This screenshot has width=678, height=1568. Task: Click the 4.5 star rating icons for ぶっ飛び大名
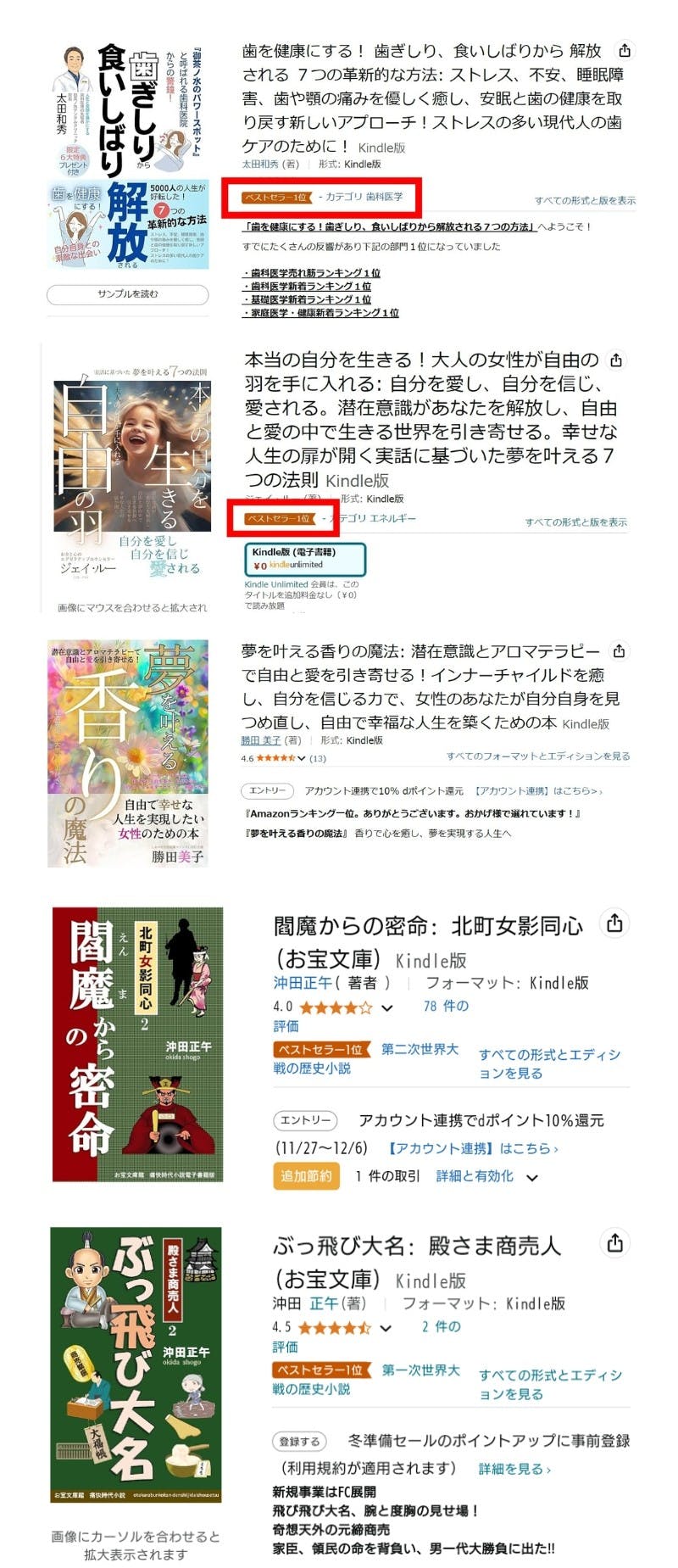[334, 1328]
